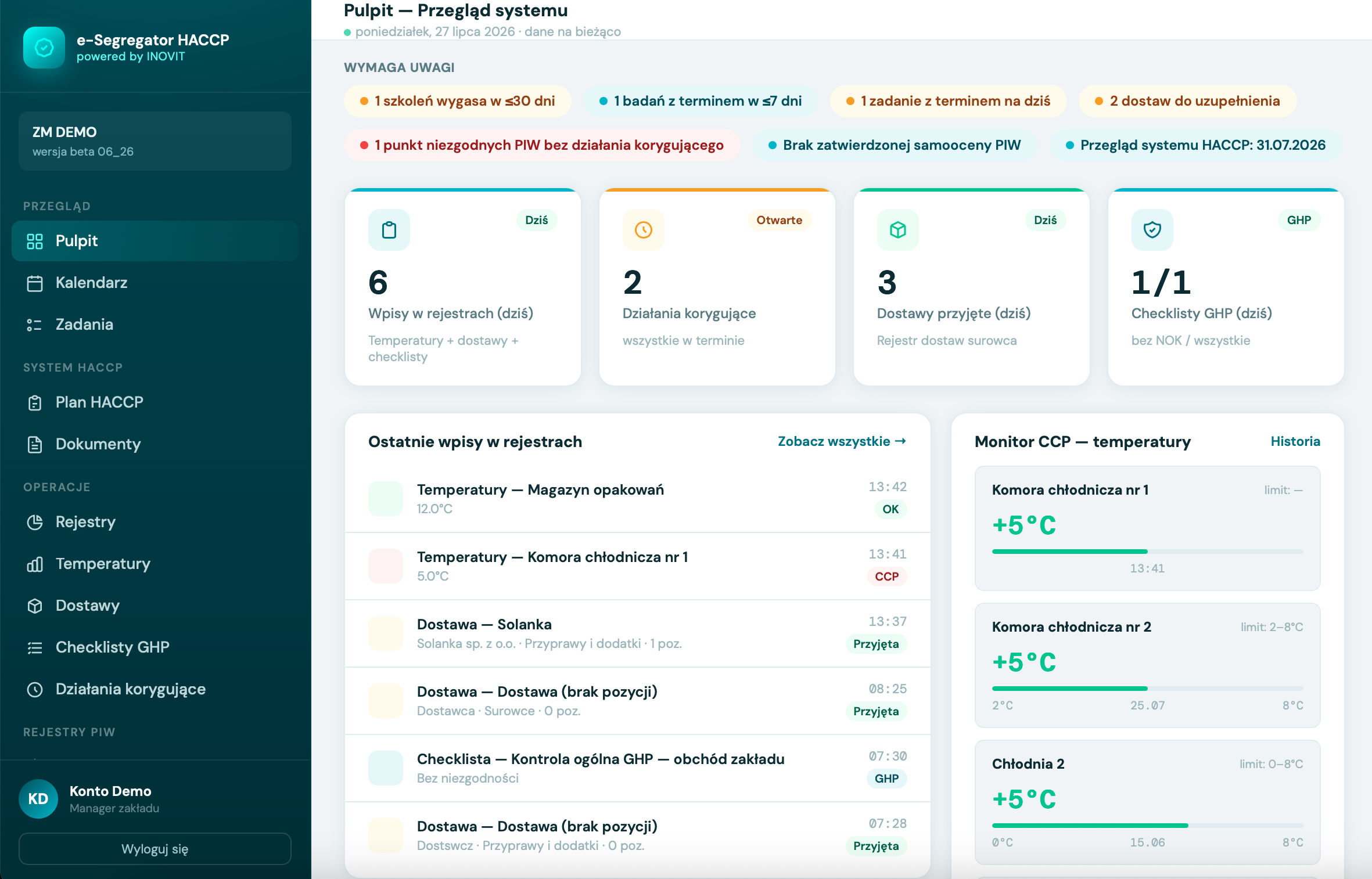
Task: Click the box icon on Dostawy przyjęte card
Action: tap(898, 230)
